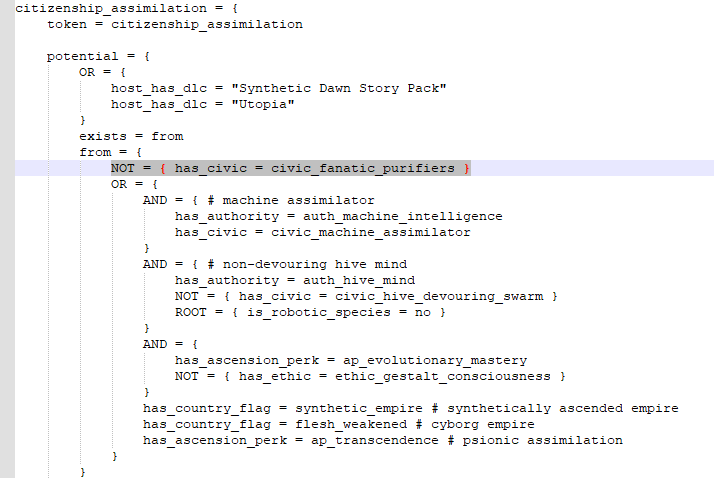The height and width of the screenshot is (478, 714).
Task: Click the potential = { block opener
Action: (98, 56)
